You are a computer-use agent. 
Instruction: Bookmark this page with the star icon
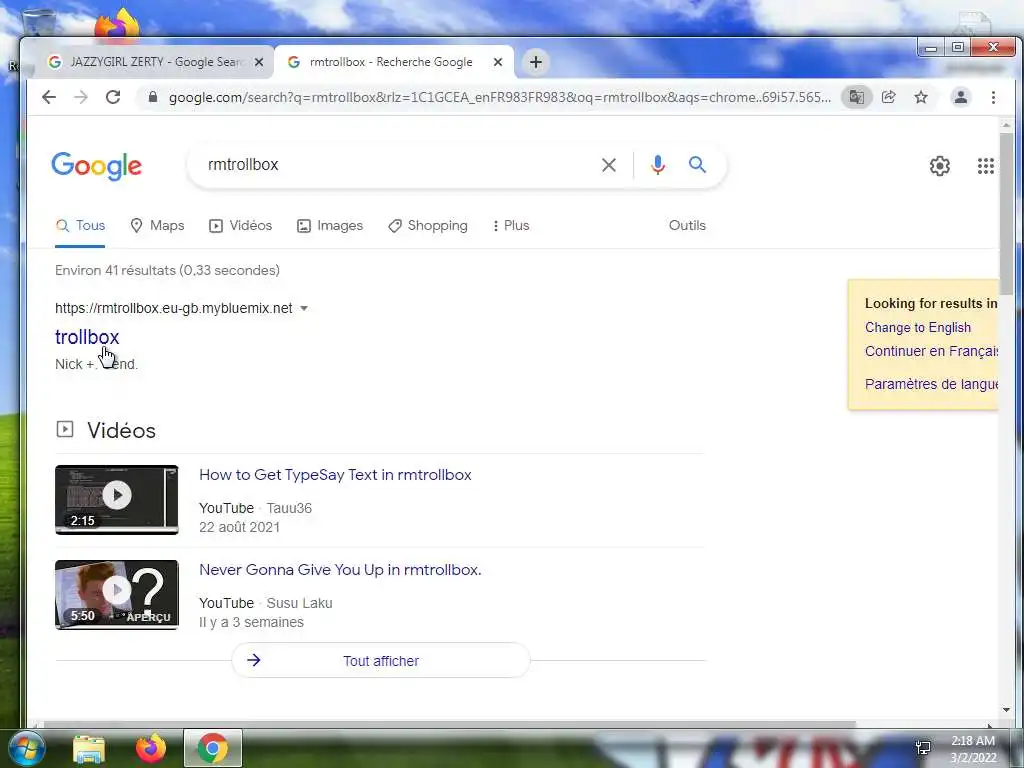pyautogui.click(x=921, y=97)
